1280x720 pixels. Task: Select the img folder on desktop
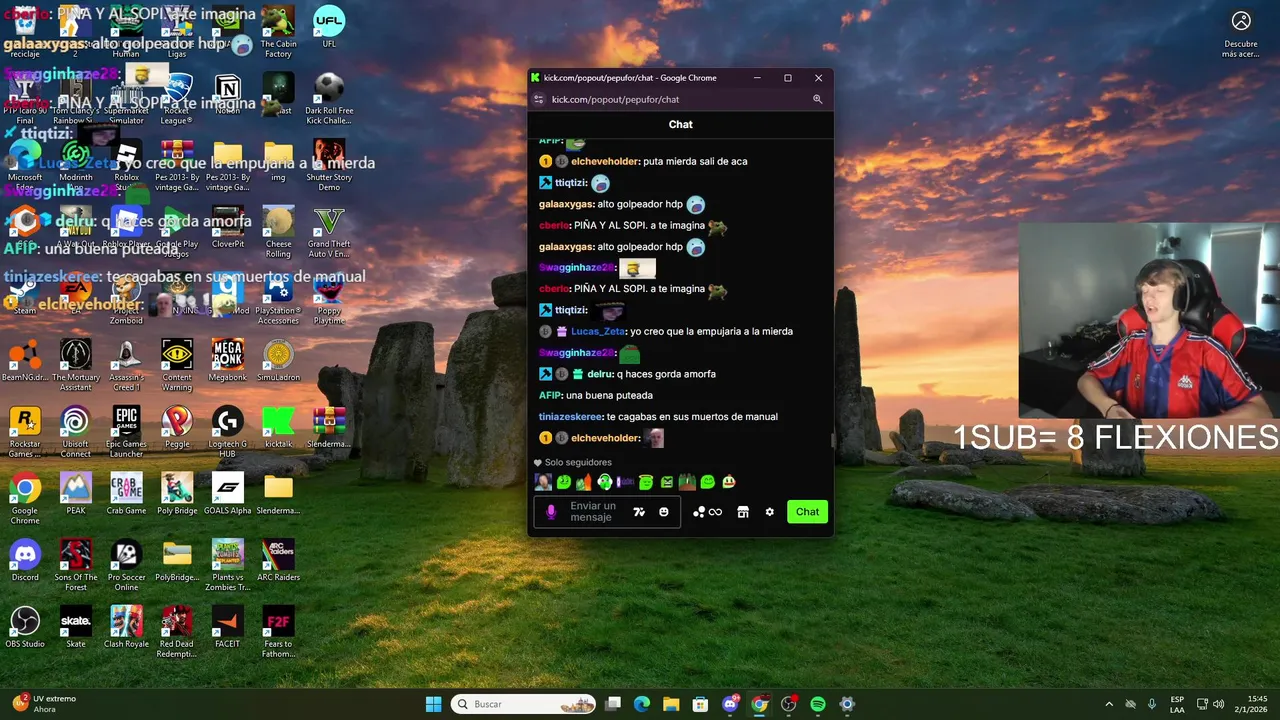coord(278,161)
